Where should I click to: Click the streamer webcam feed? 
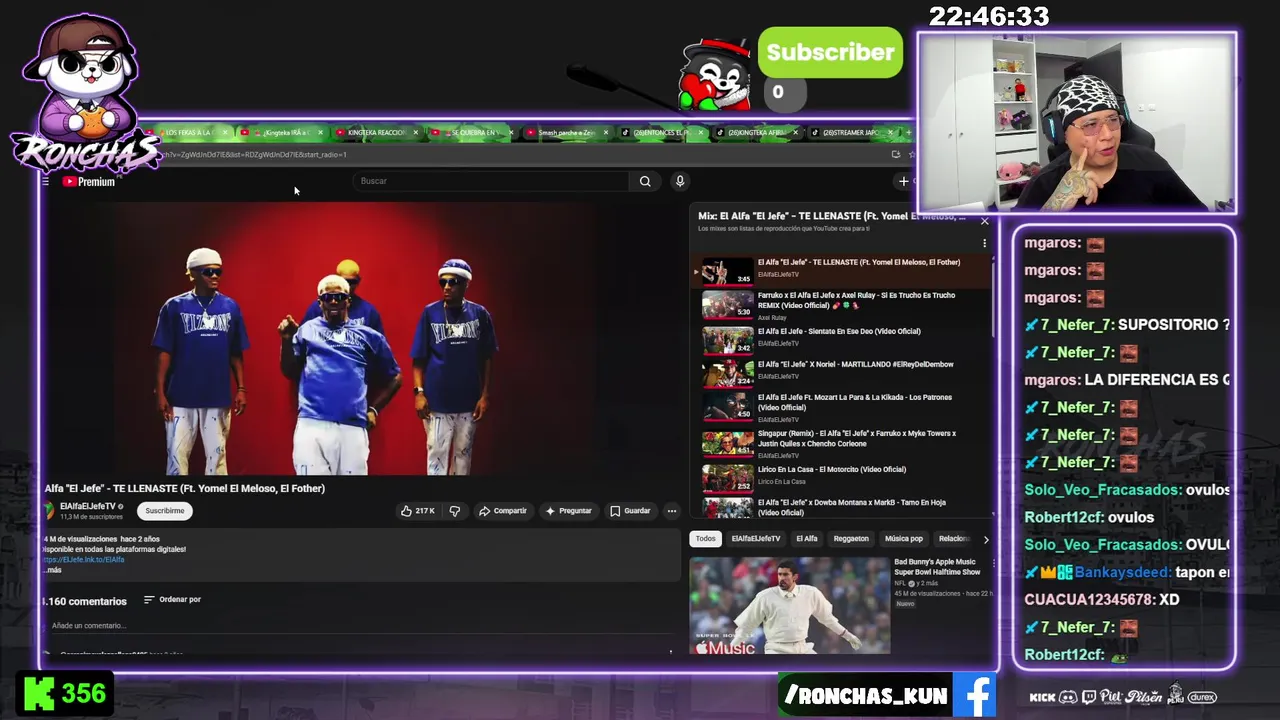tap(1077, 123)
